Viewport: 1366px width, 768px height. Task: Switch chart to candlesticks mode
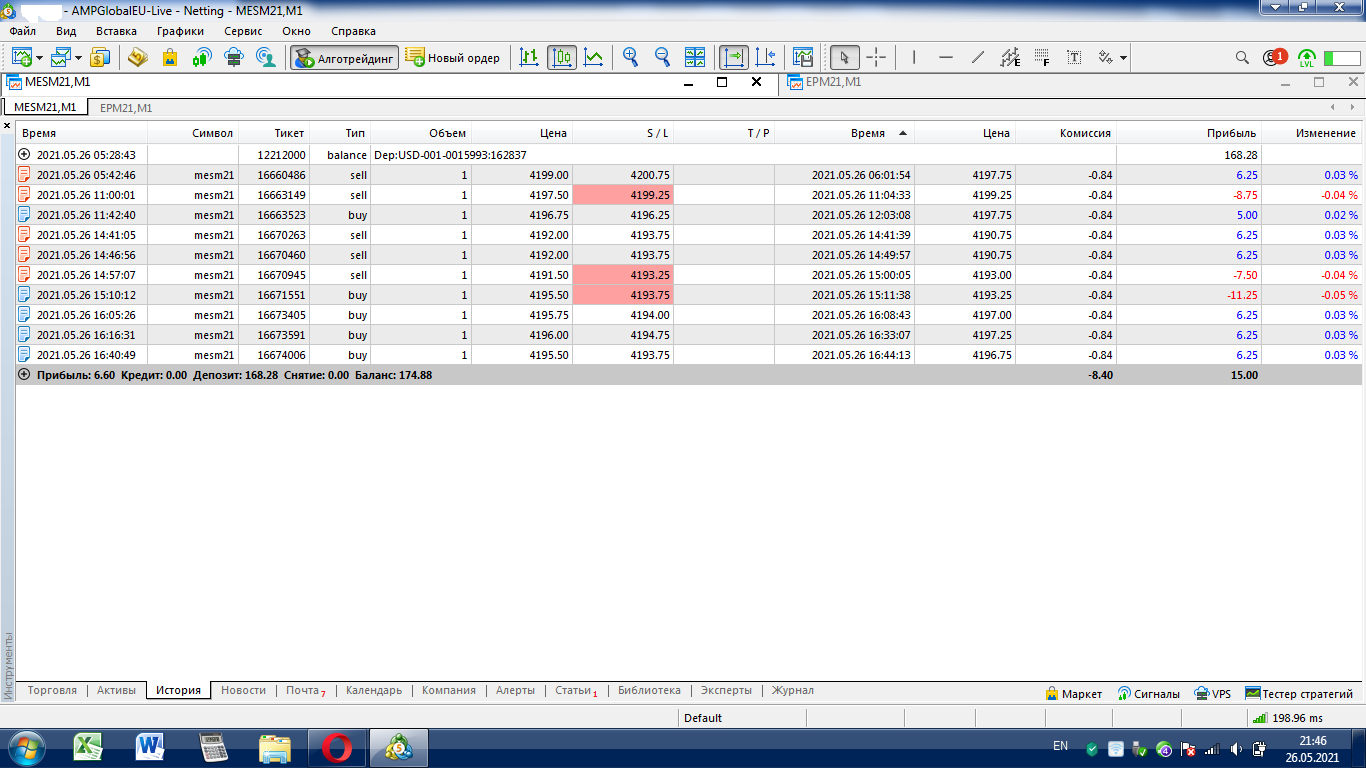pyautogui.click(x=562, y=57)
